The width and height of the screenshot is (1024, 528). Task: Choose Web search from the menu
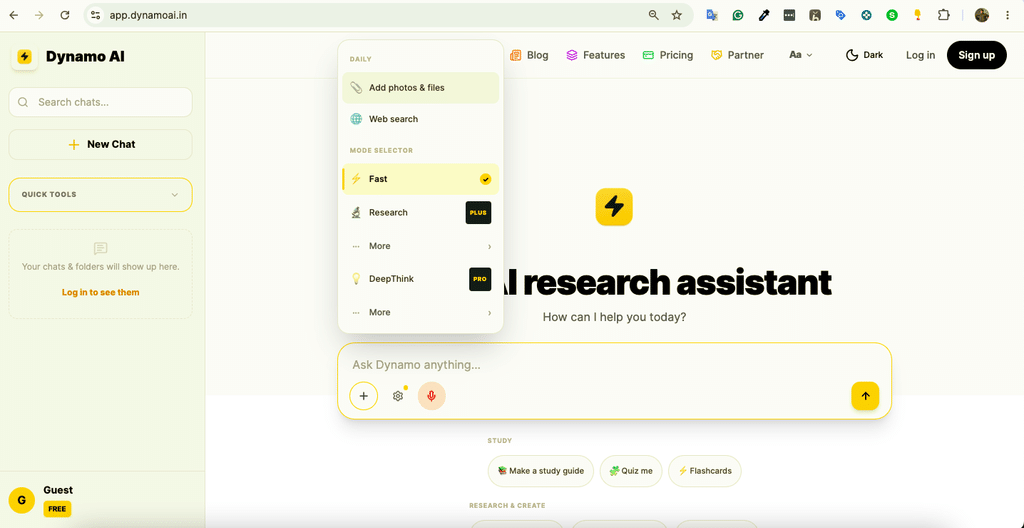tap(421, 119)
